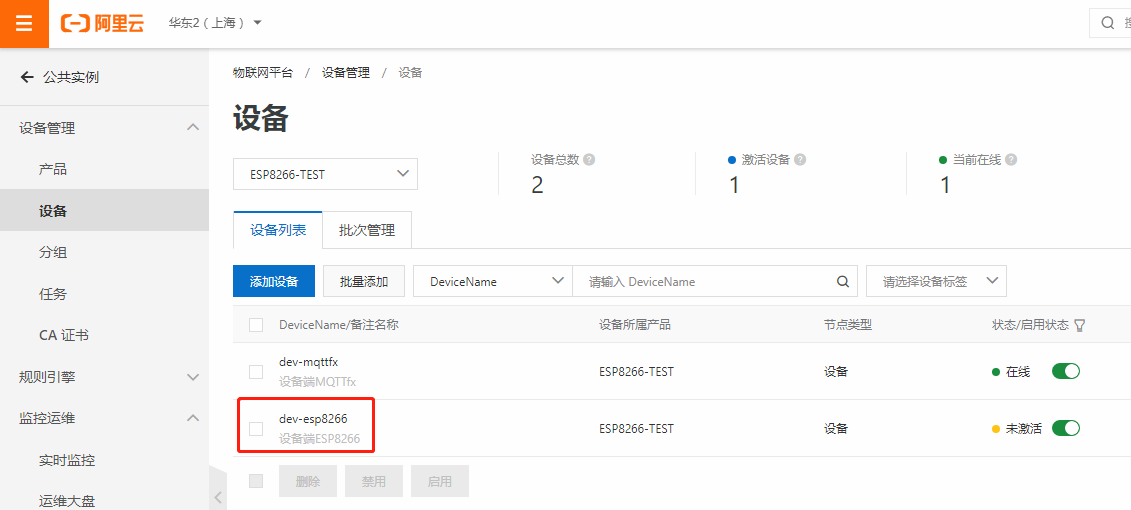Click the 物联网平台 breadcrumb link
This screenshot has height=510, width=1131.
263,73
